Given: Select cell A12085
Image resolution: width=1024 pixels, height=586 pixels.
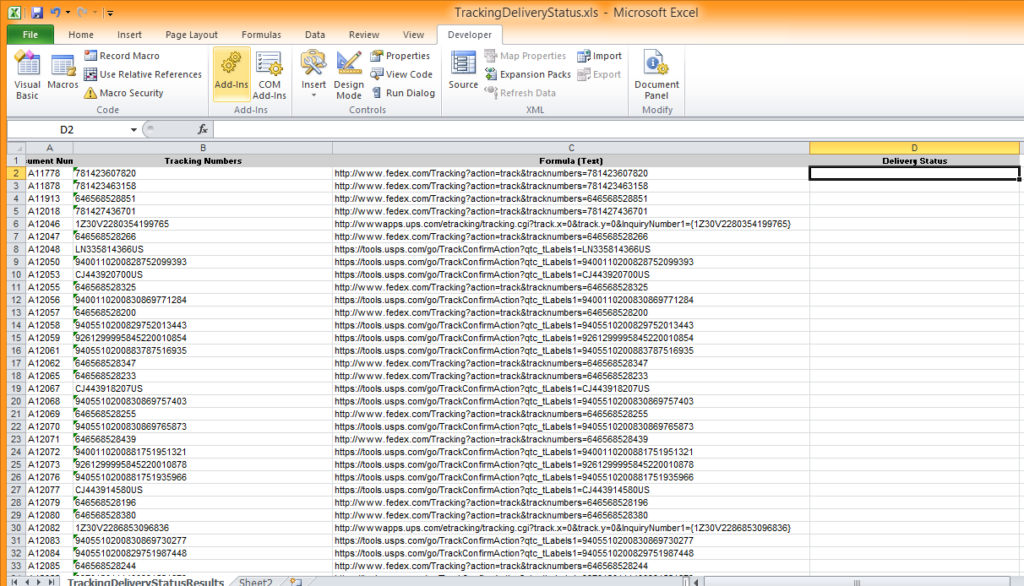Looking at the screenshot, I should (49, 566).
